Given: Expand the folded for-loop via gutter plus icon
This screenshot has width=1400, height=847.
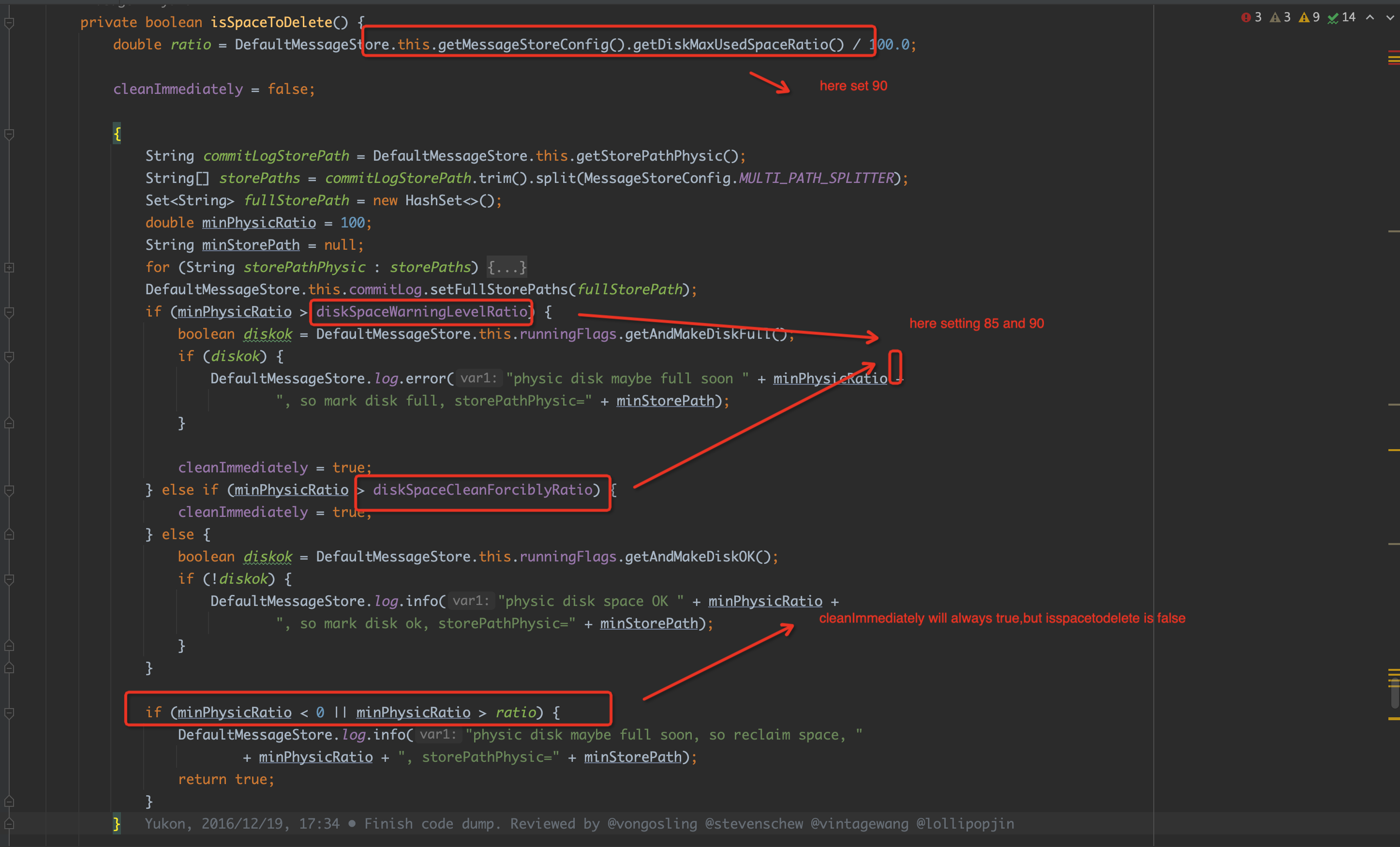Looking at the screenshot, I should pos(9,267).
